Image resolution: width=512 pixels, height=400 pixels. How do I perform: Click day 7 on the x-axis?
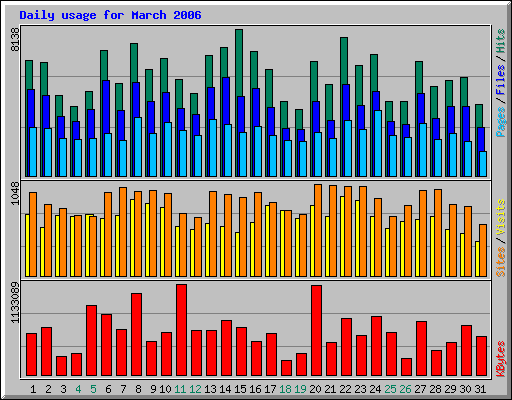[123, 389]
